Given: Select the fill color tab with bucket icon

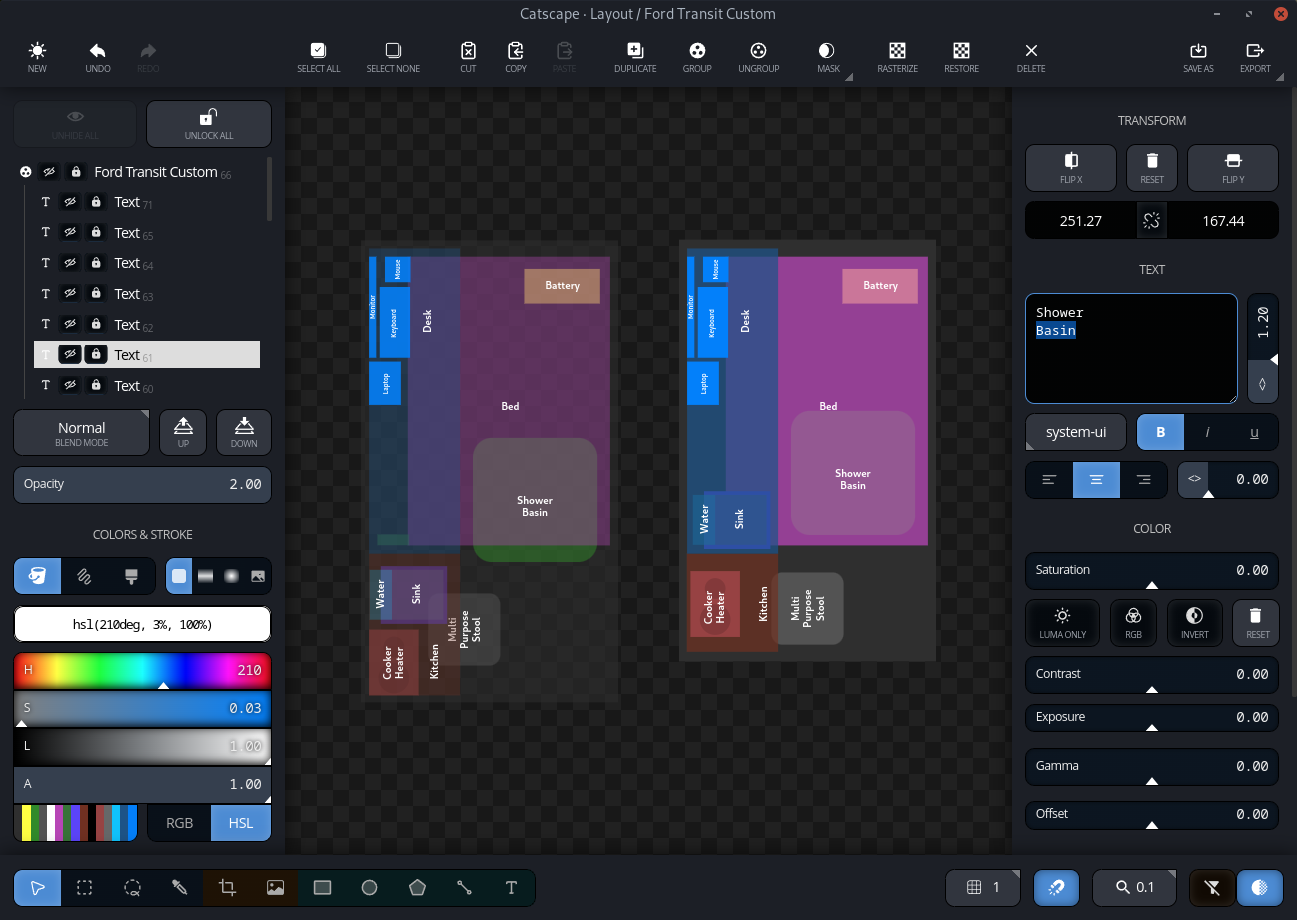Looking at the screenshot, I should pos(37,575).
